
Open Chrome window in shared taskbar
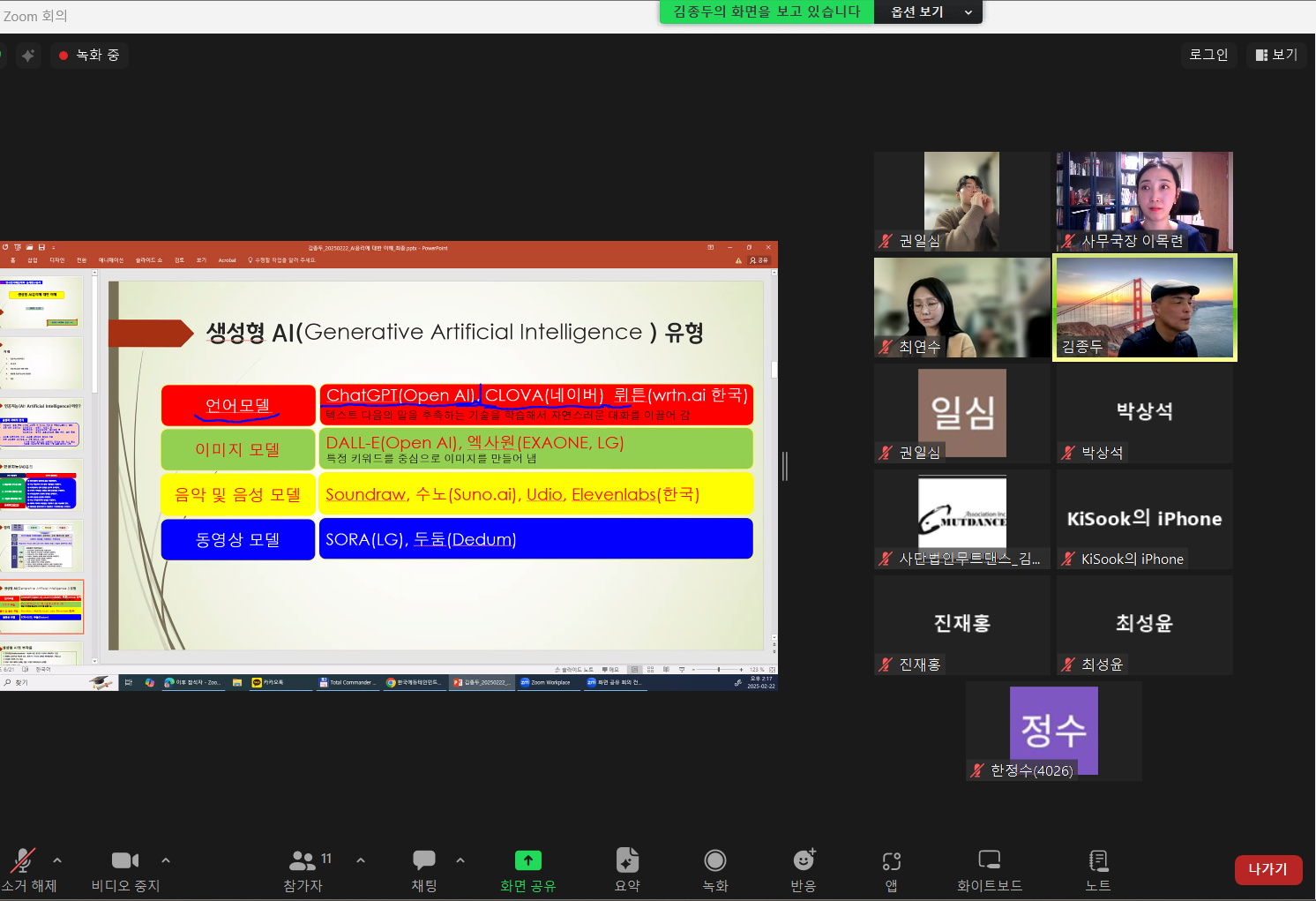414,682
